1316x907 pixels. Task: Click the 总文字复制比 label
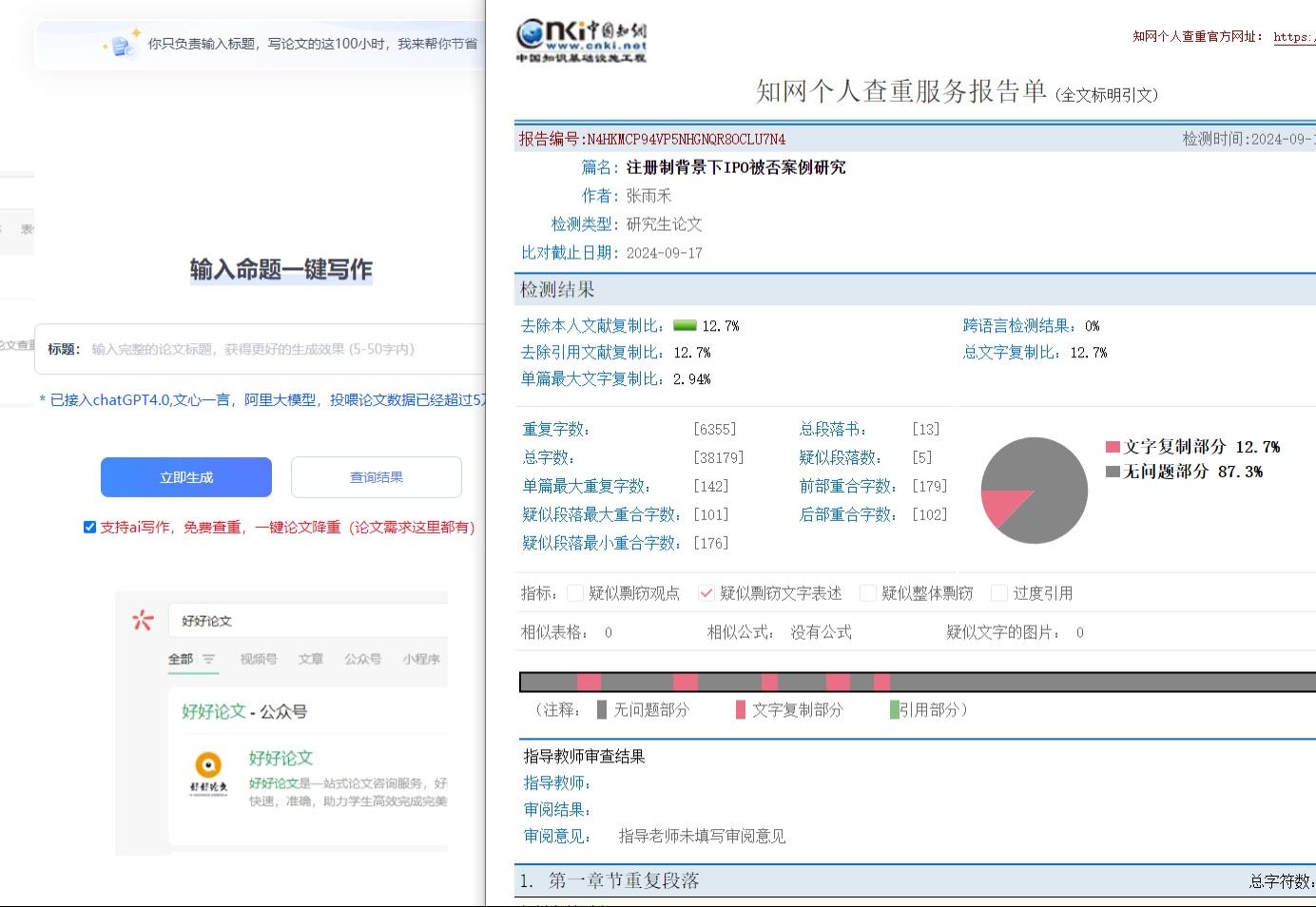[1012, 353]
